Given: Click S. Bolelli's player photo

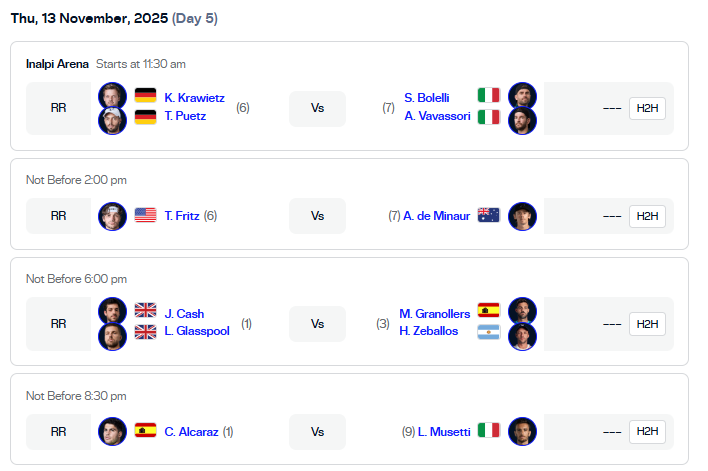Looking at the screenshot, I should click(522, 97).
